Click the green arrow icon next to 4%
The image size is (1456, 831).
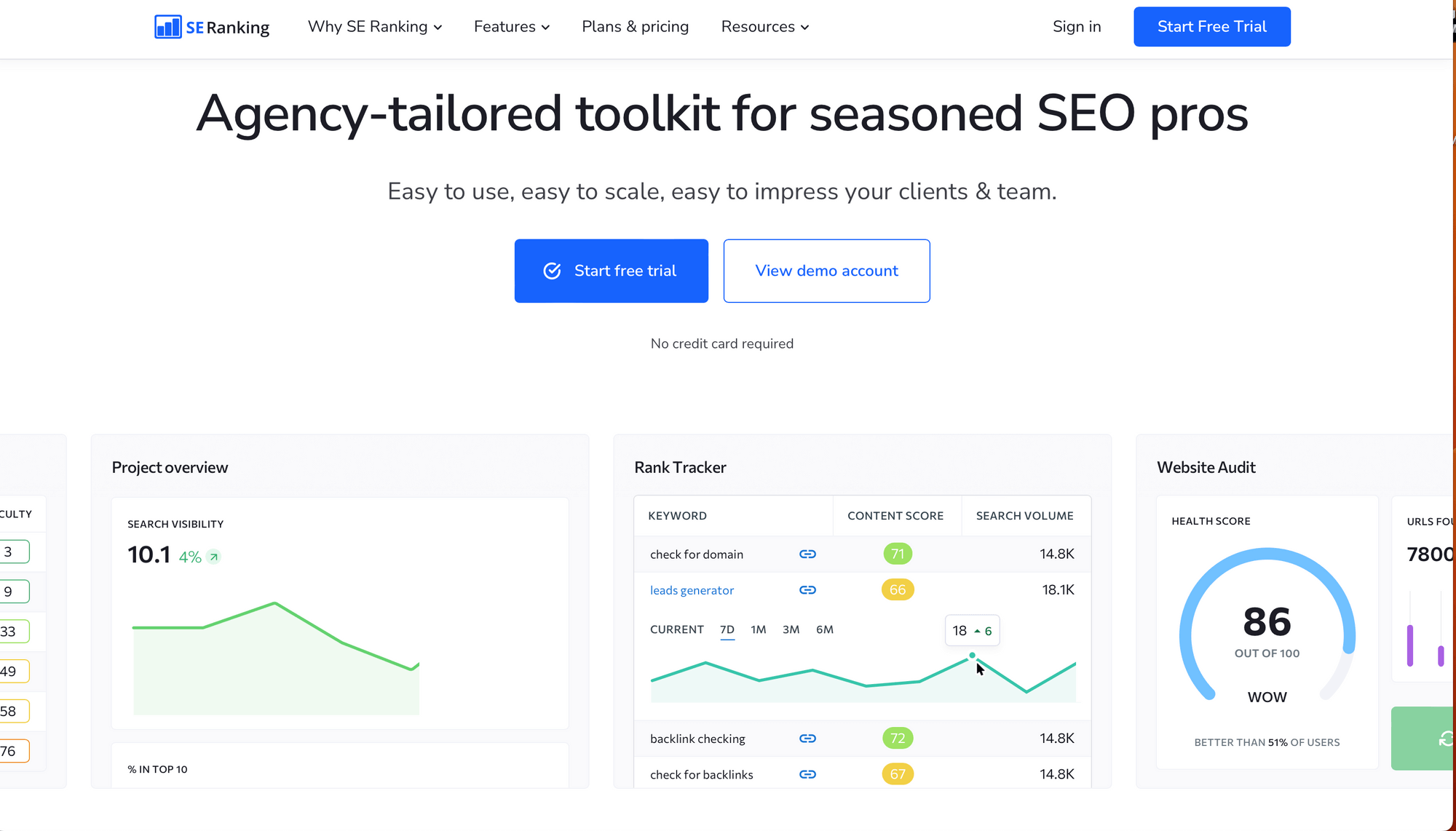coord(213,557)
